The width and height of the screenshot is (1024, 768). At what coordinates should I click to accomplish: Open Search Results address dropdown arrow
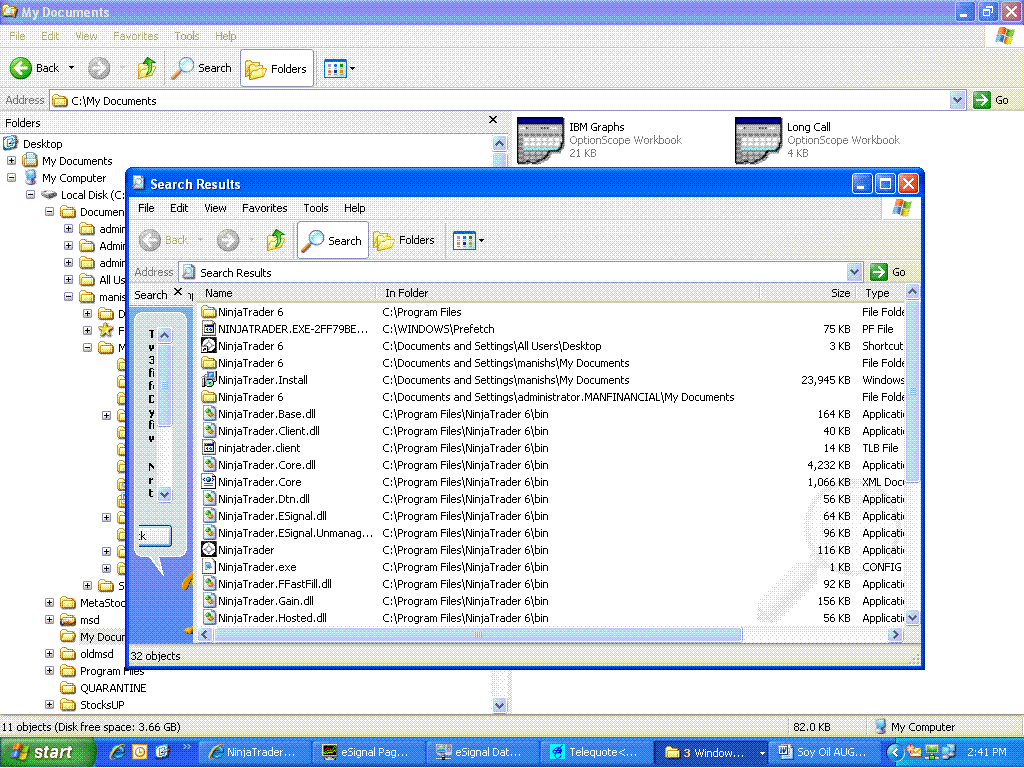point(854,272)
